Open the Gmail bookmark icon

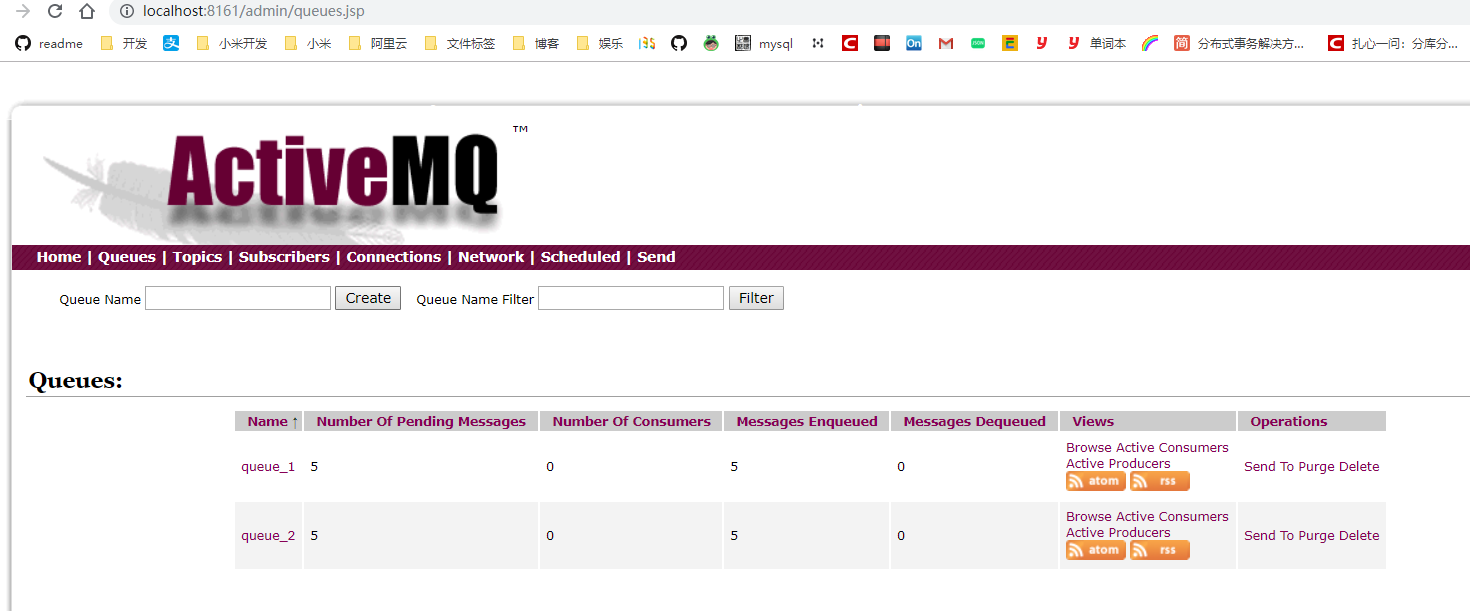click(946, 43)
